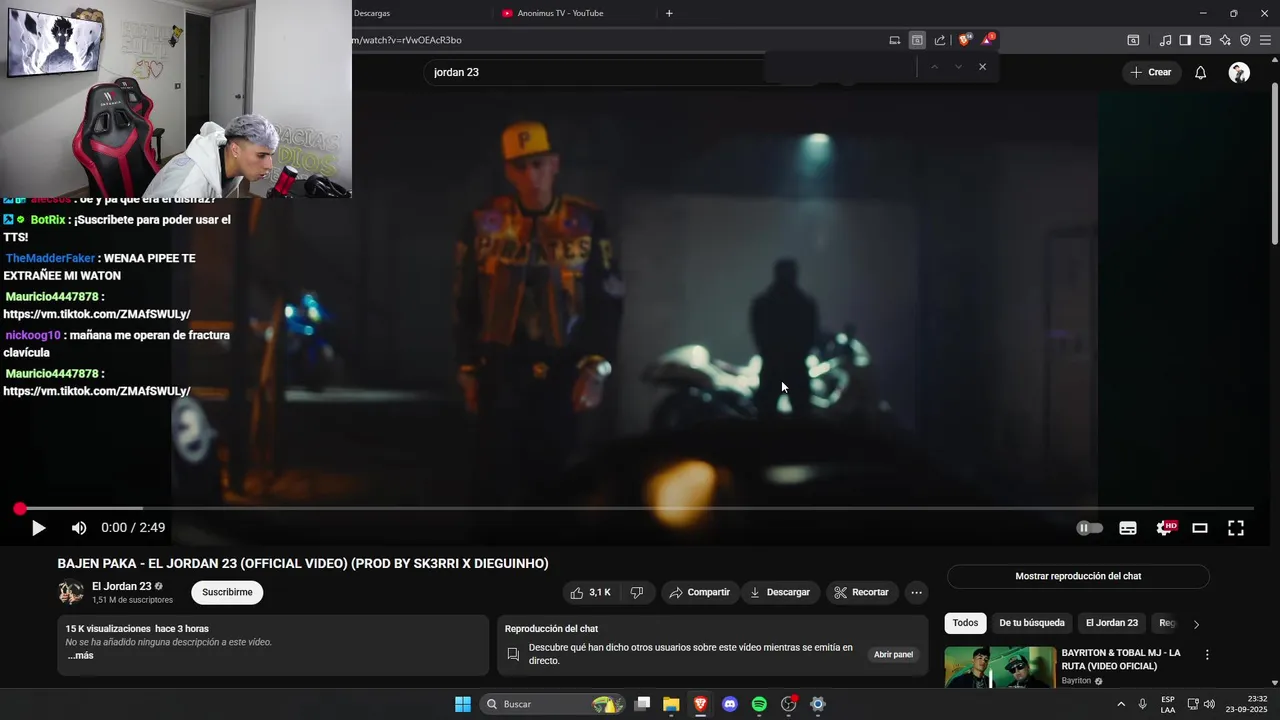The width and height of the screenshot is (1280, 720).
Task: Open options menu for LA RUTA video
Action: point(1207,655)
